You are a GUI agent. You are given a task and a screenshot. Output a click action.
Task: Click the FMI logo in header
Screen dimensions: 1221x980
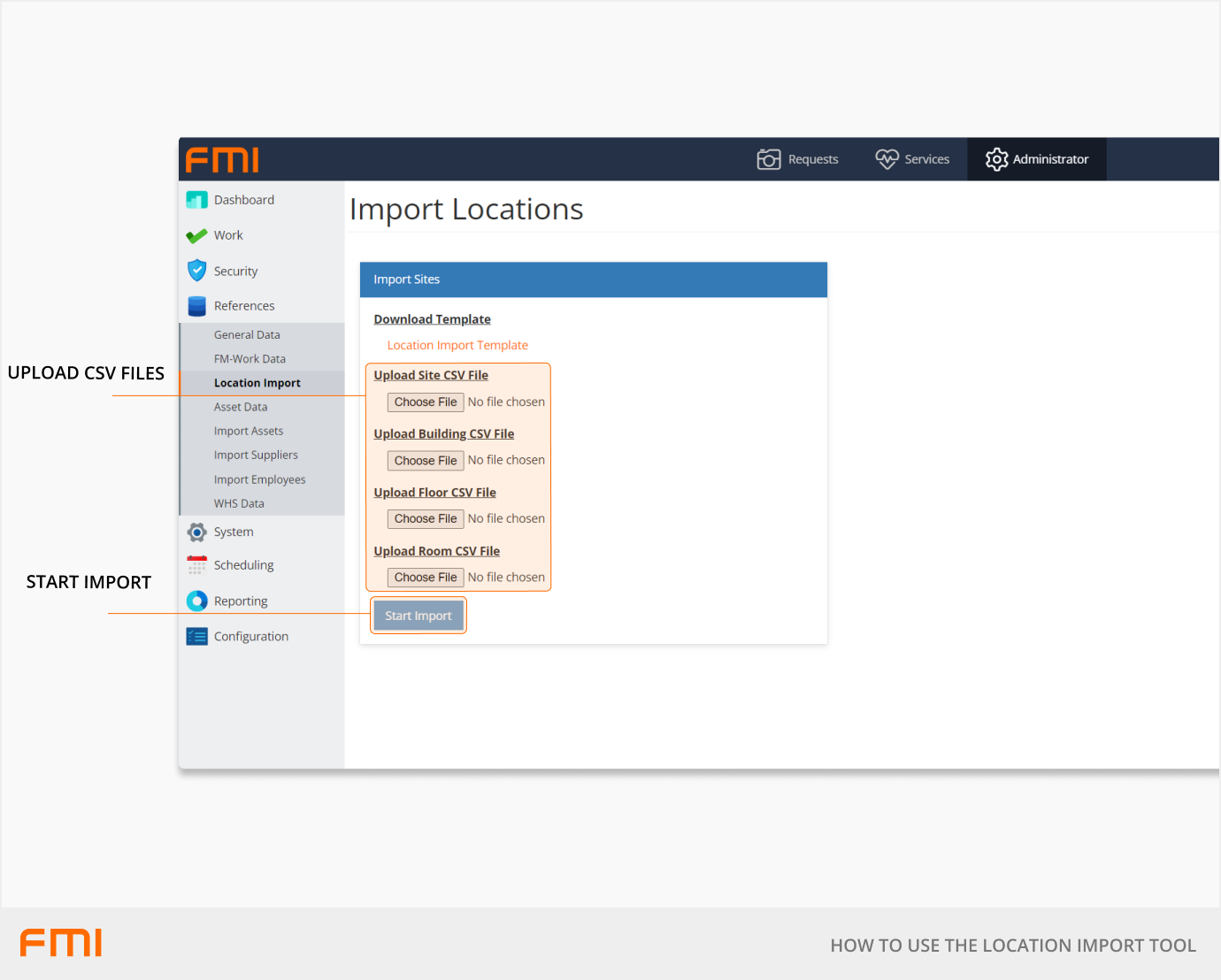pyautogui.click(x=222, y=160)
